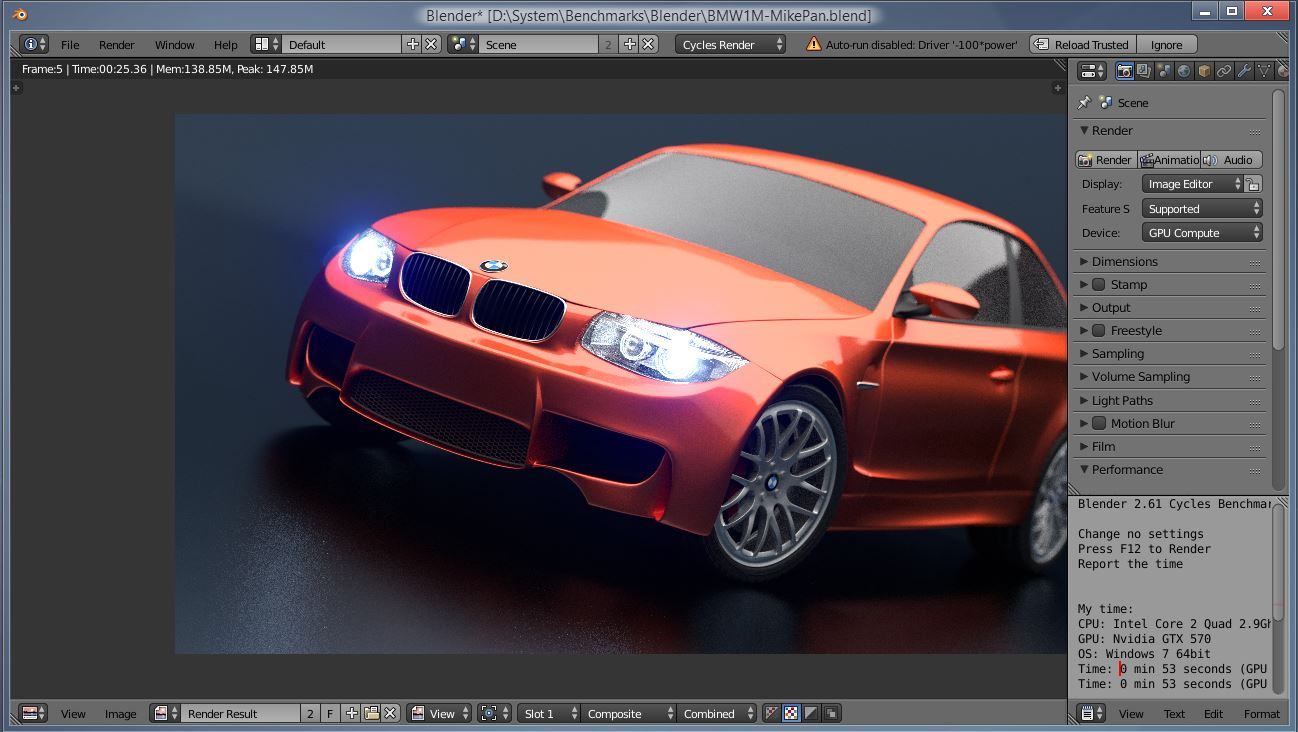Open the Combined pass dropdown
This screenshot has width=1298, height=732.
(717, 713)
